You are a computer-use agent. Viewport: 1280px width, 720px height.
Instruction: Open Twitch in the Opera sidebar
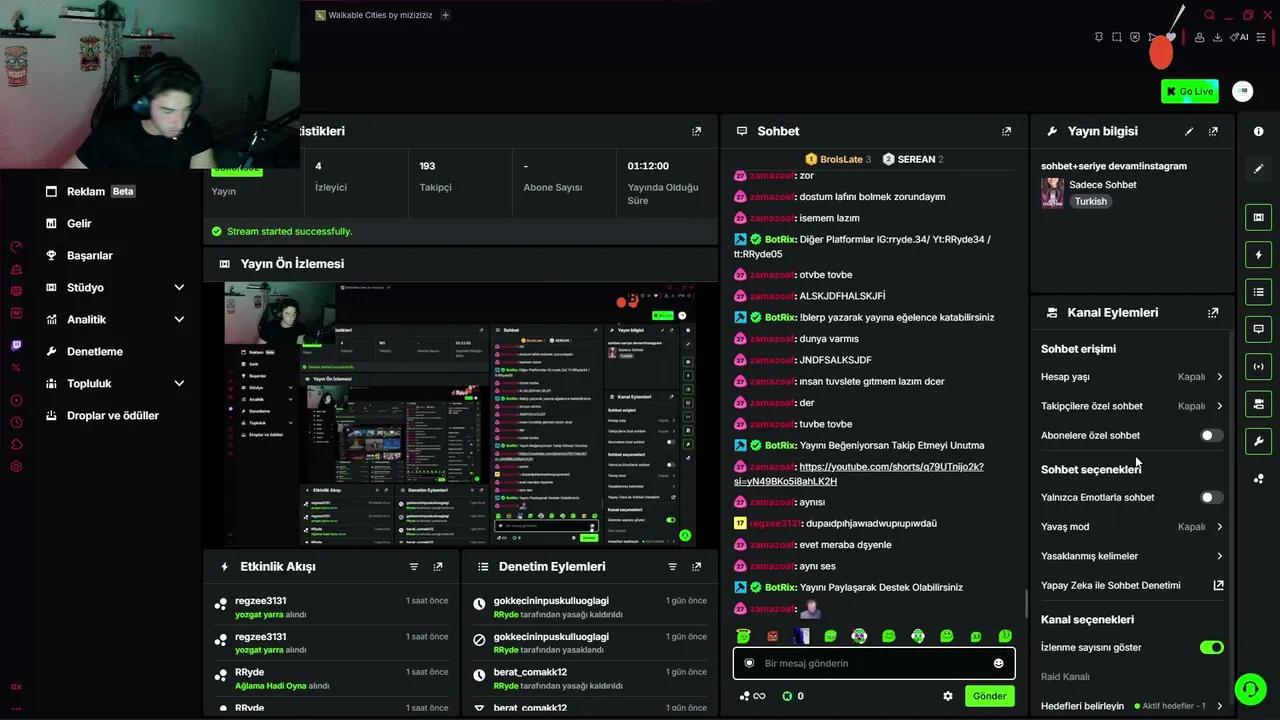(x=16, y=345)
